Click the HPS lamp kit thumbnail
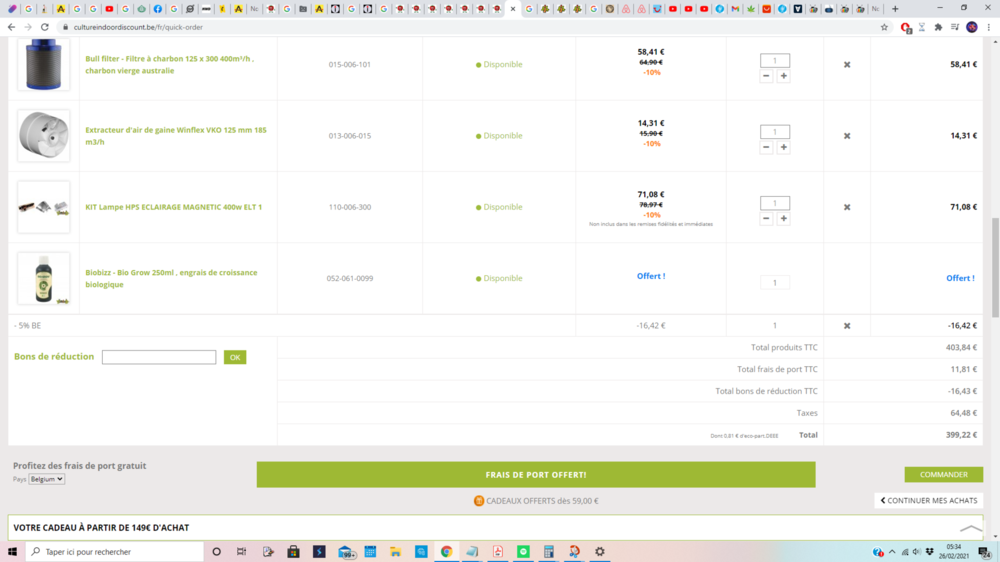The height and width of the screenshot is (562, 1000). tap(43, 207)
